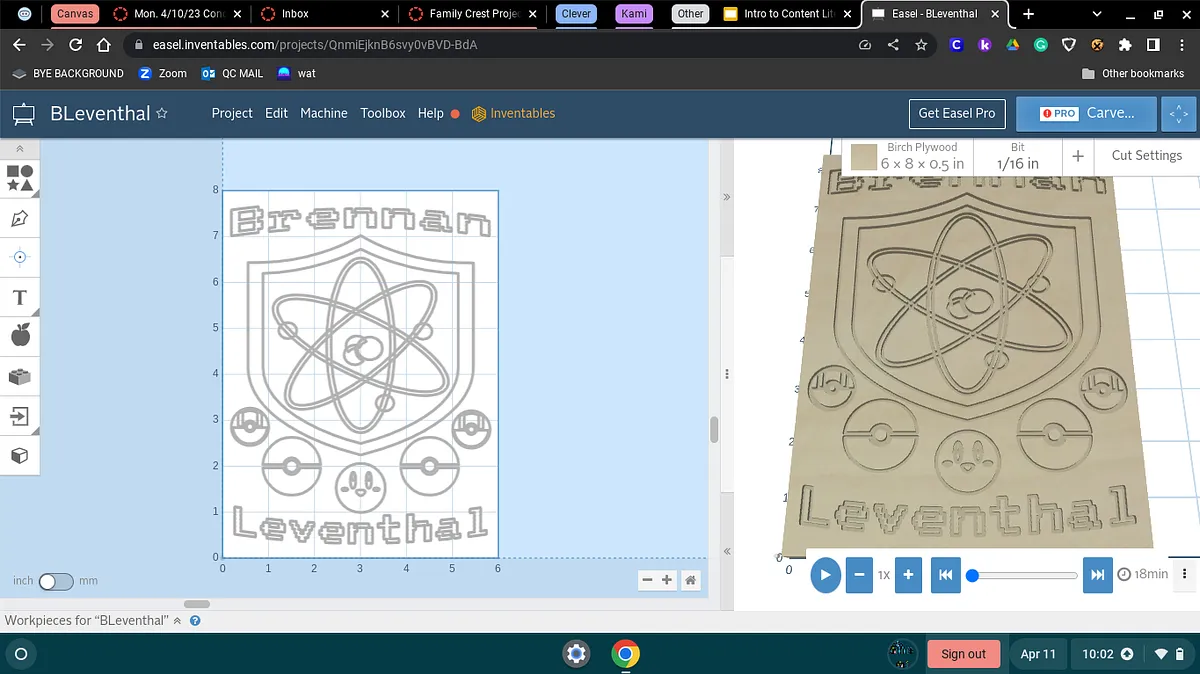The height and width of the screenshot is (674, 1200).
Task: Choose the Text tool
Action: (20, 297)
